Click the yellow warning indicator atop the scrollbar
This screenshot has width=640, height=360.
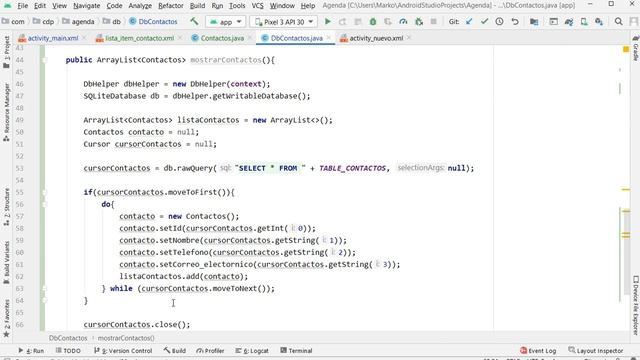pos(626,49)
